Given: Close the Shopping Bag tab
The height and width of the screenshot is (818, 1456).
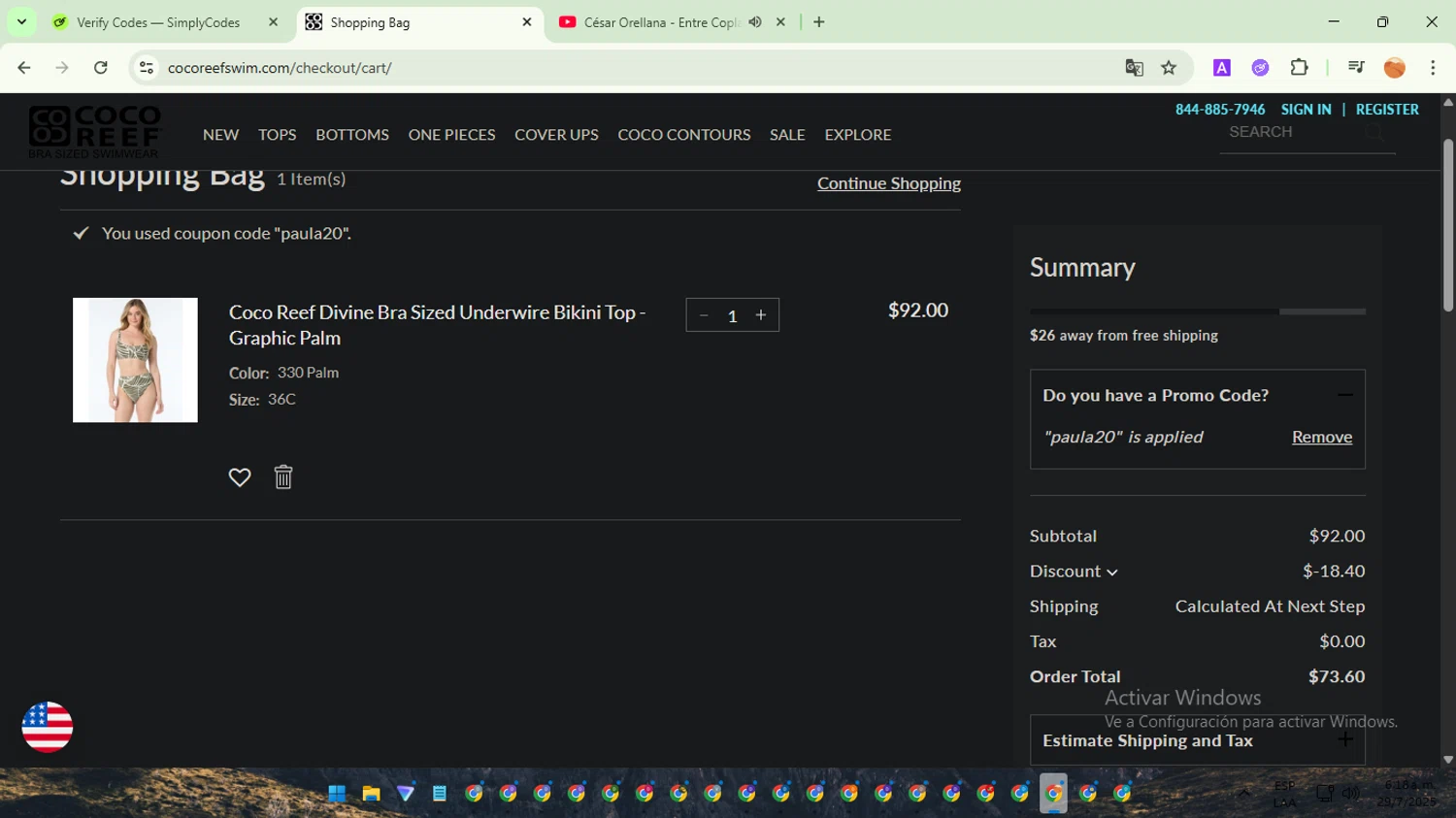Looking at the screenshot, I should click(527, 22).
